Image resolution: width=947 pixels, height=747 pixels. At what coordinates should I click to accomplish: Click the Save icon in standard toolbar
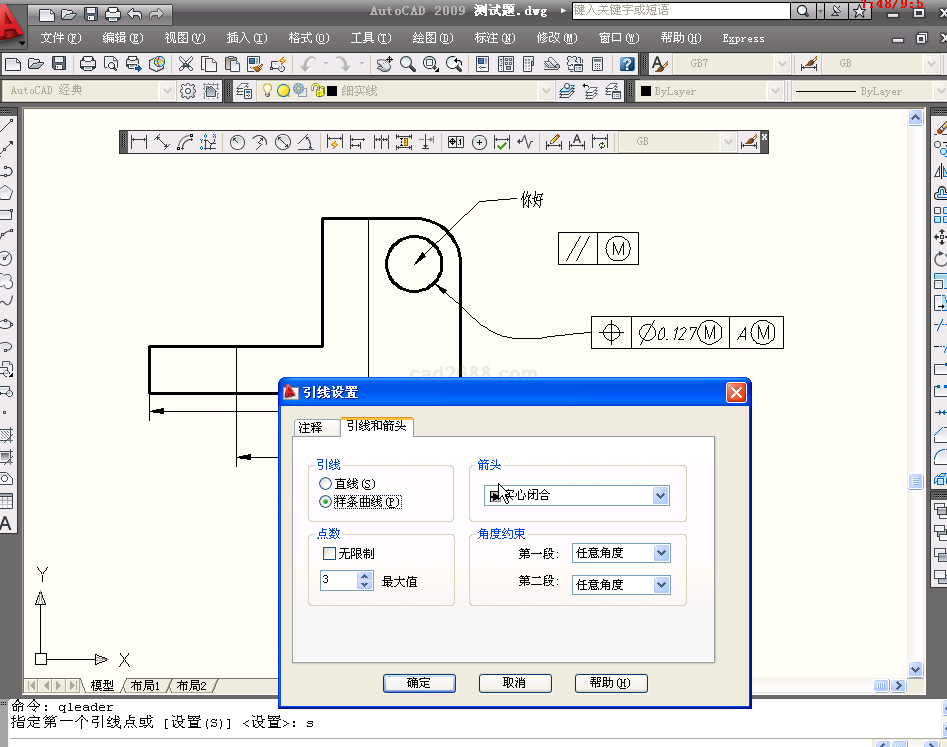tap(59, 64)
